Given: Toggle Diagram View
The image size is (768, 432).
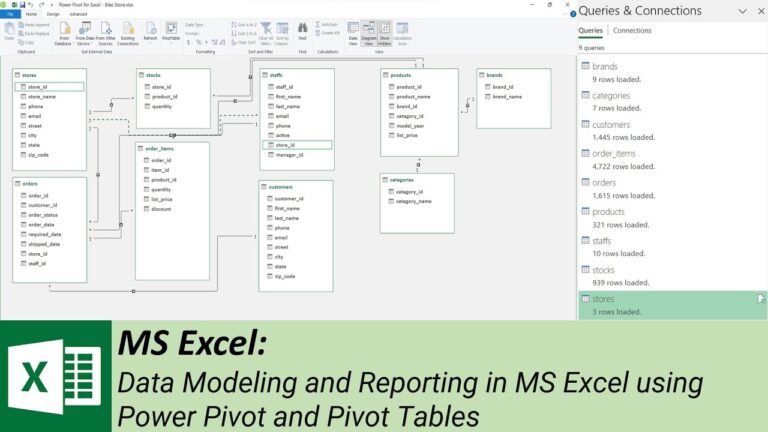Looking at the screenshot, I should point(368,34).
